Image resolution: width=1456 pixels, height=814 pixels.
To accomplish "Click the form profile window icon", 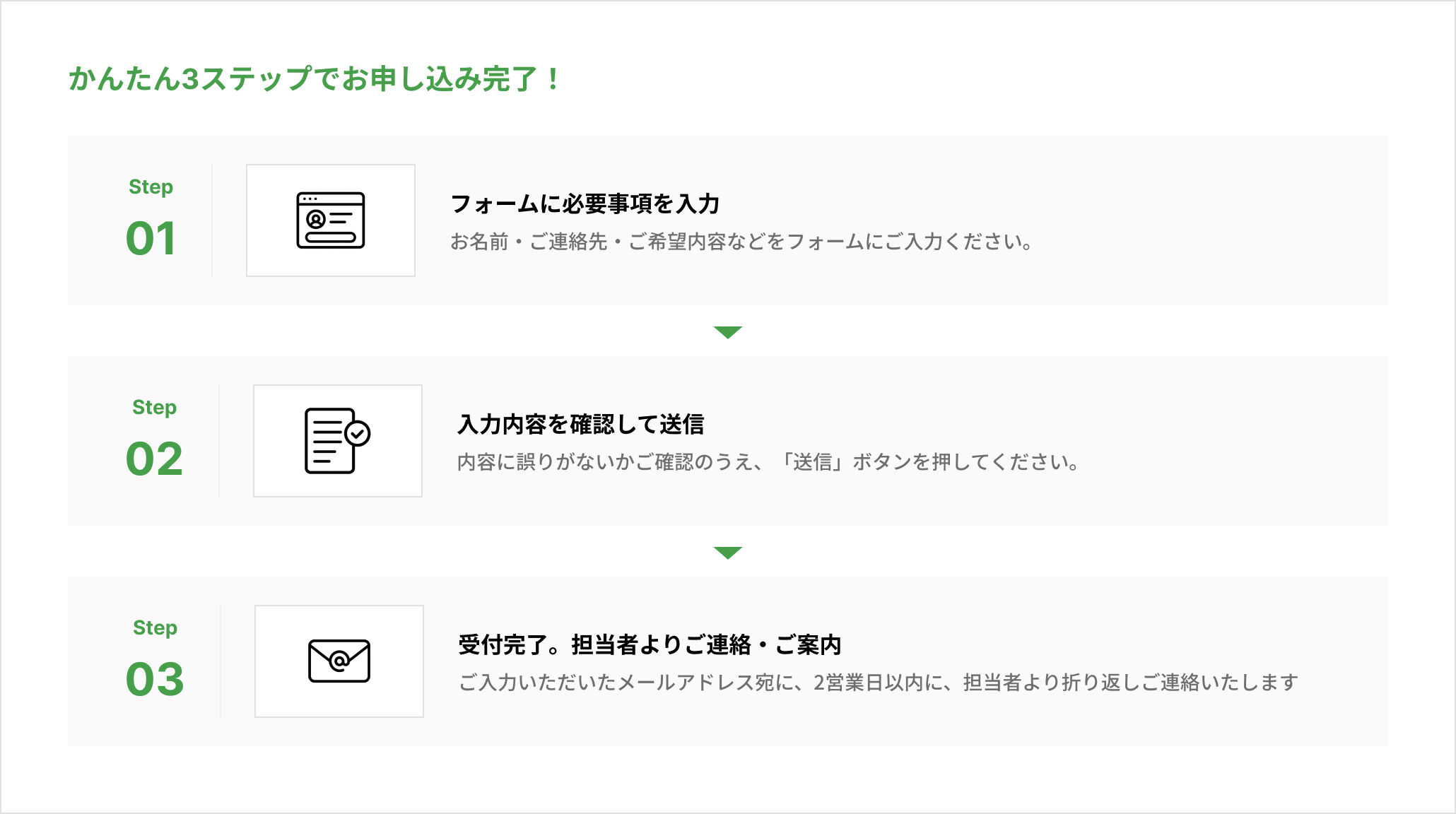I will (x=331, y=220).
